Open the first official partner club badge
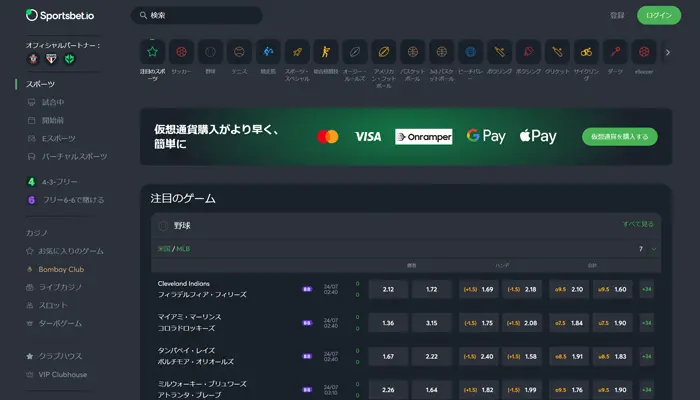 point(33,59)
